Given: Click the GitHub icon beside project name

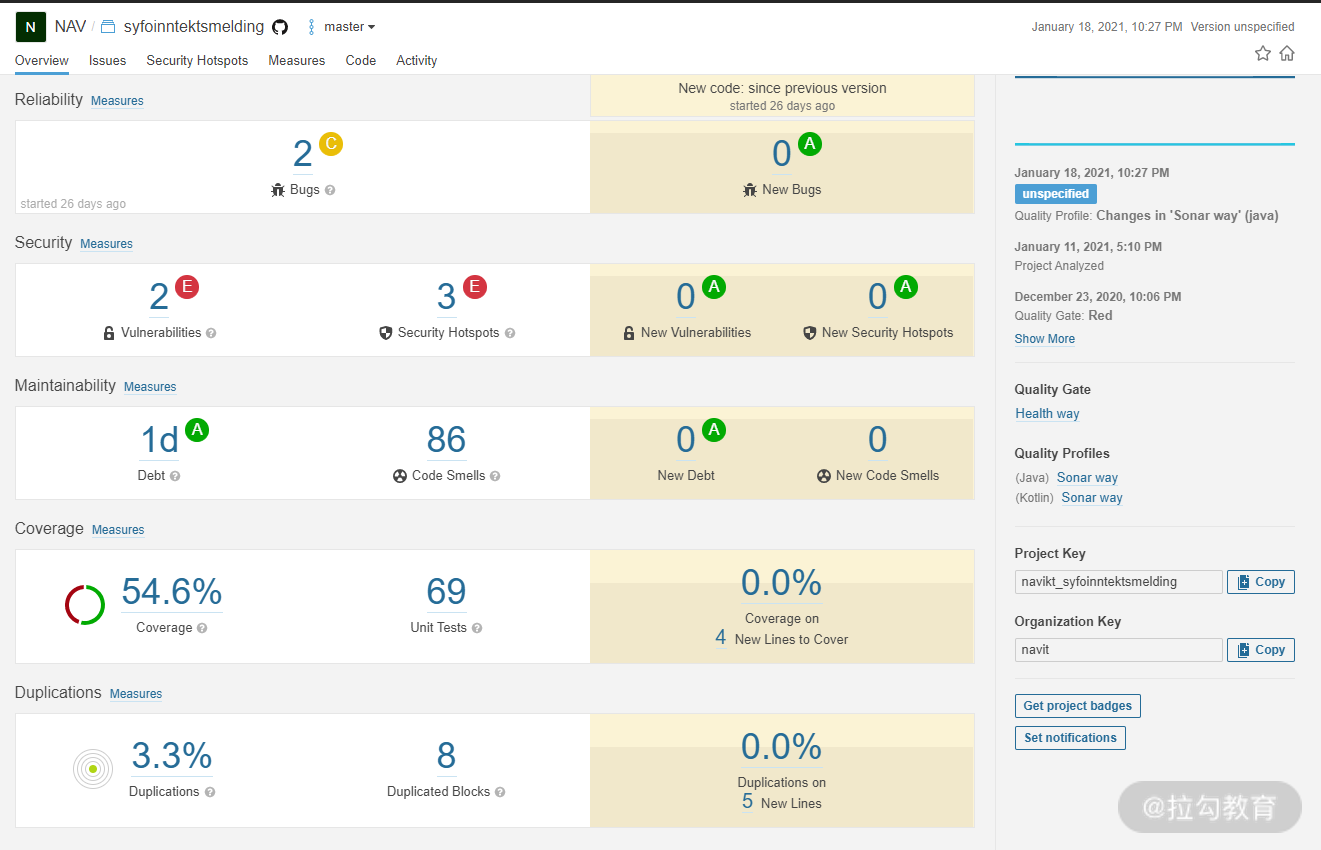Looking at the screenshot, I should click(280, 27).
